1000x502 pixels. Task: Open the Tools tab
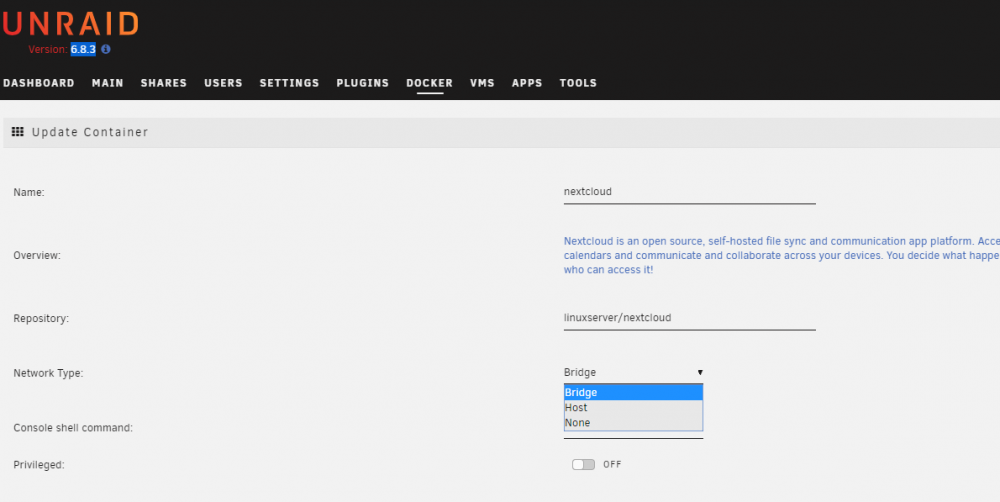coord(578,83)
